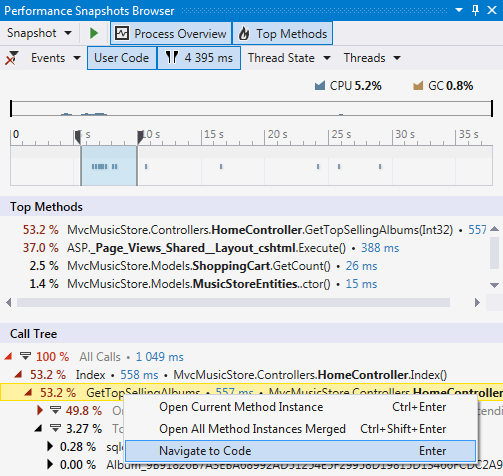Toggle the User Code filter
The width and height of the screenshot is (503, 476).
[122, 58]
